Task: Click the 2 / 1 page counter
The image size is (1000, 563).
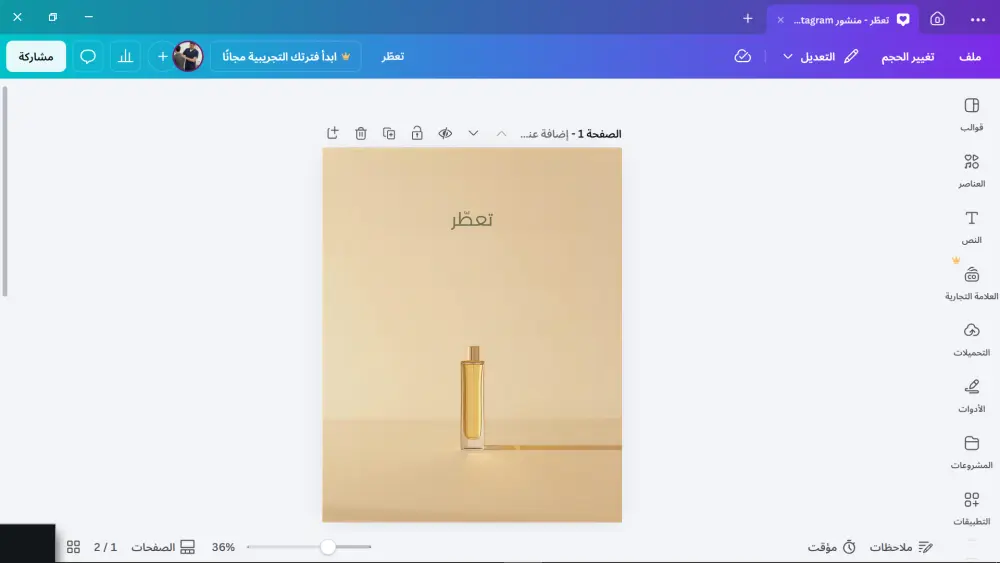Action: coord(105,547)
